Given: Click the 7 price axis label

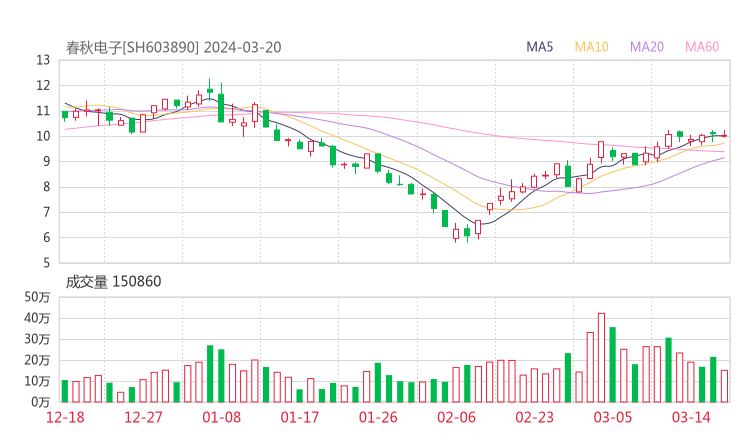Looking at the screenshot, I should [x=46, y=212].
